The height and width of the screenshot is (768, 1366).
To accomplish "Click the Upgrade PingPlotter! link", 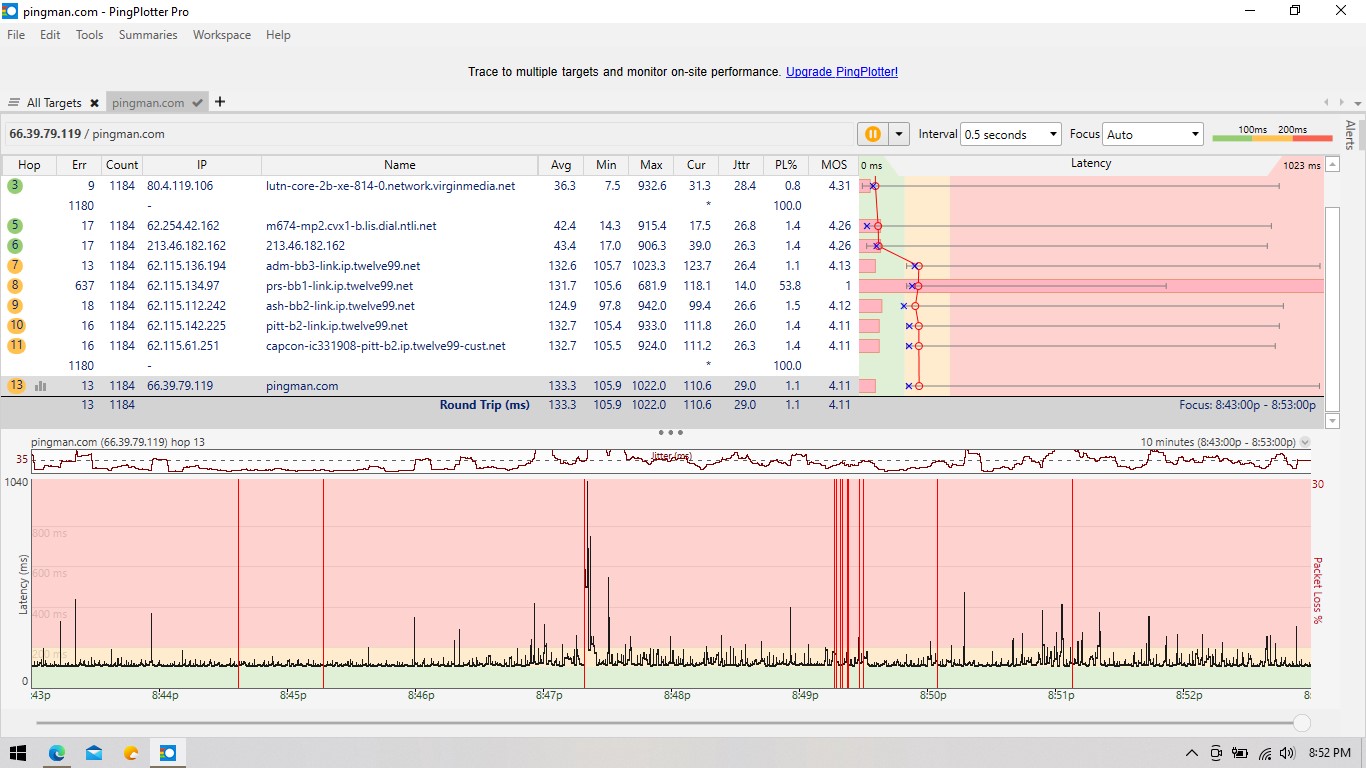I will (841, 72).
